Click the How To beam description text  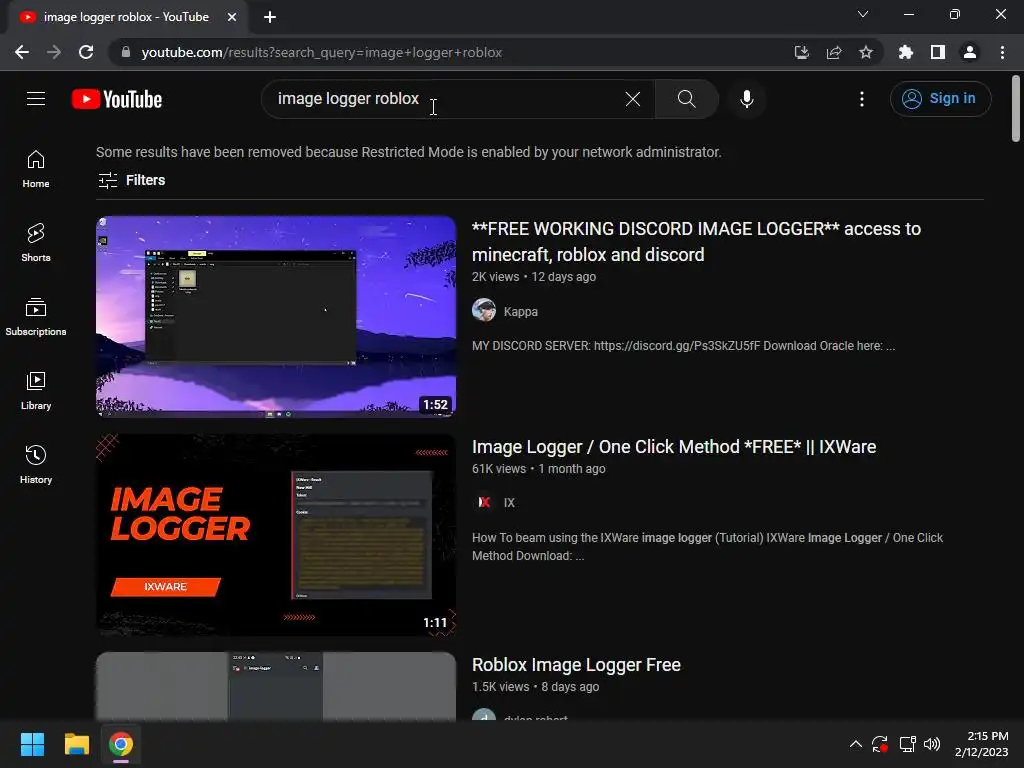coord(707,547)
